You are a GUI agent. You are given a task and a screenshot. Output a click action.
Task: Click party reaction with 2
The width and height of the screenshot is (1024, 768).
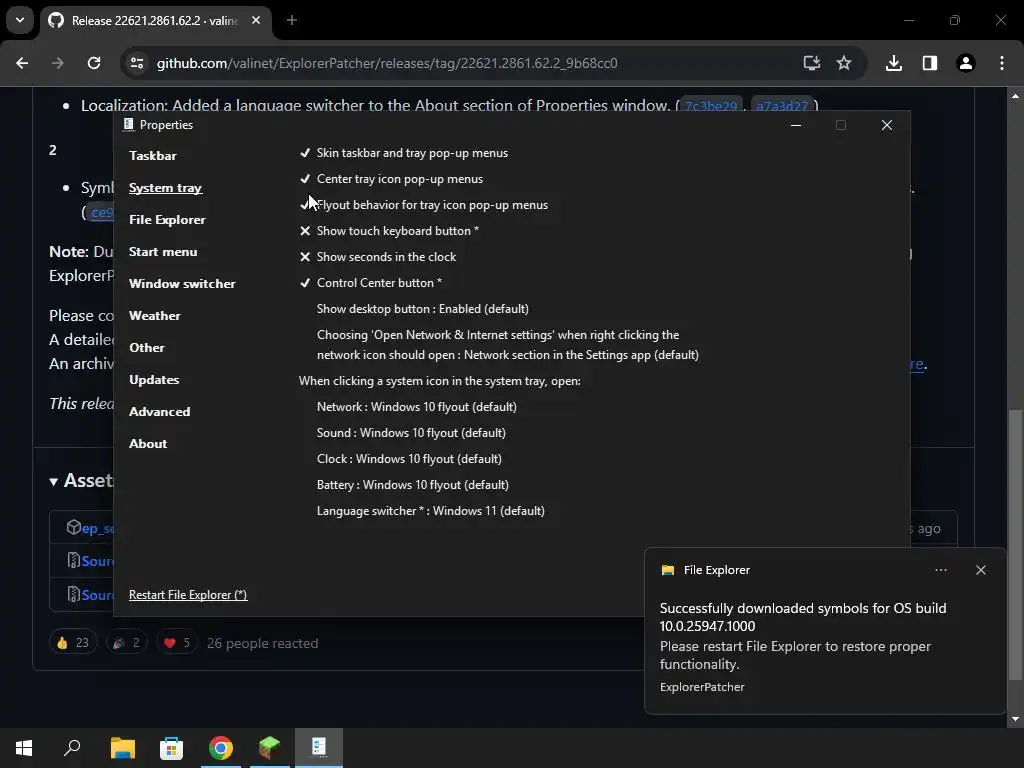[126, 643]
